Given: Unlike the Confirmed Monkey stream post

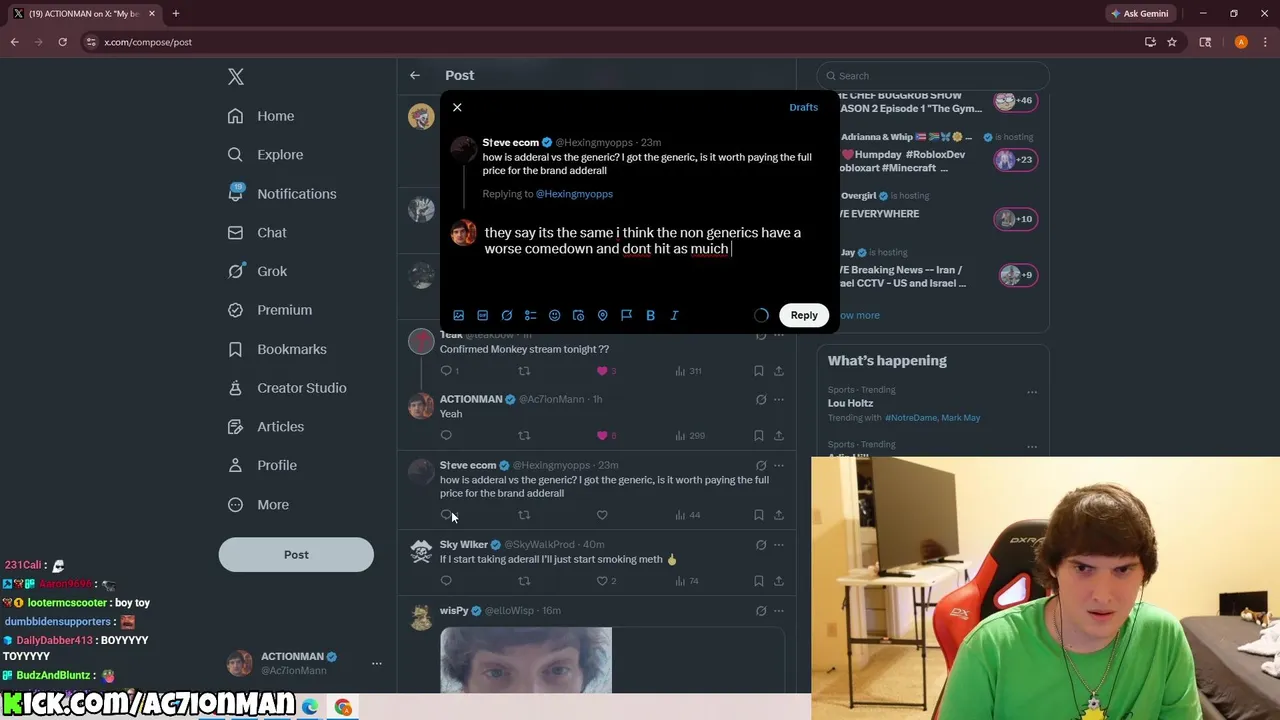Looking at the screenshot, I should [602, 371].
